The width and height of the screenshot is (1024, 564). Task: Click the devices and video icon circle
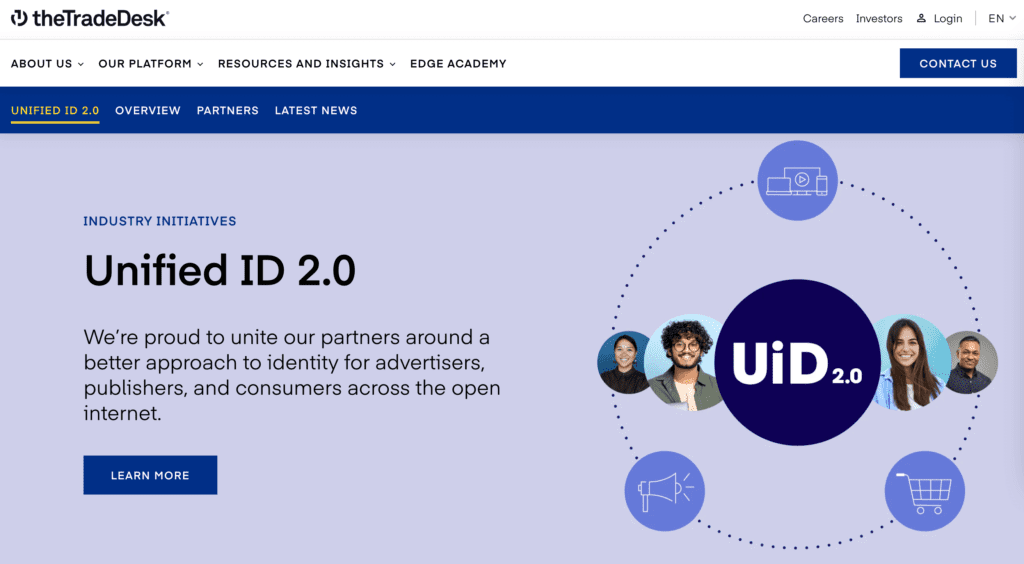(797, 180)
